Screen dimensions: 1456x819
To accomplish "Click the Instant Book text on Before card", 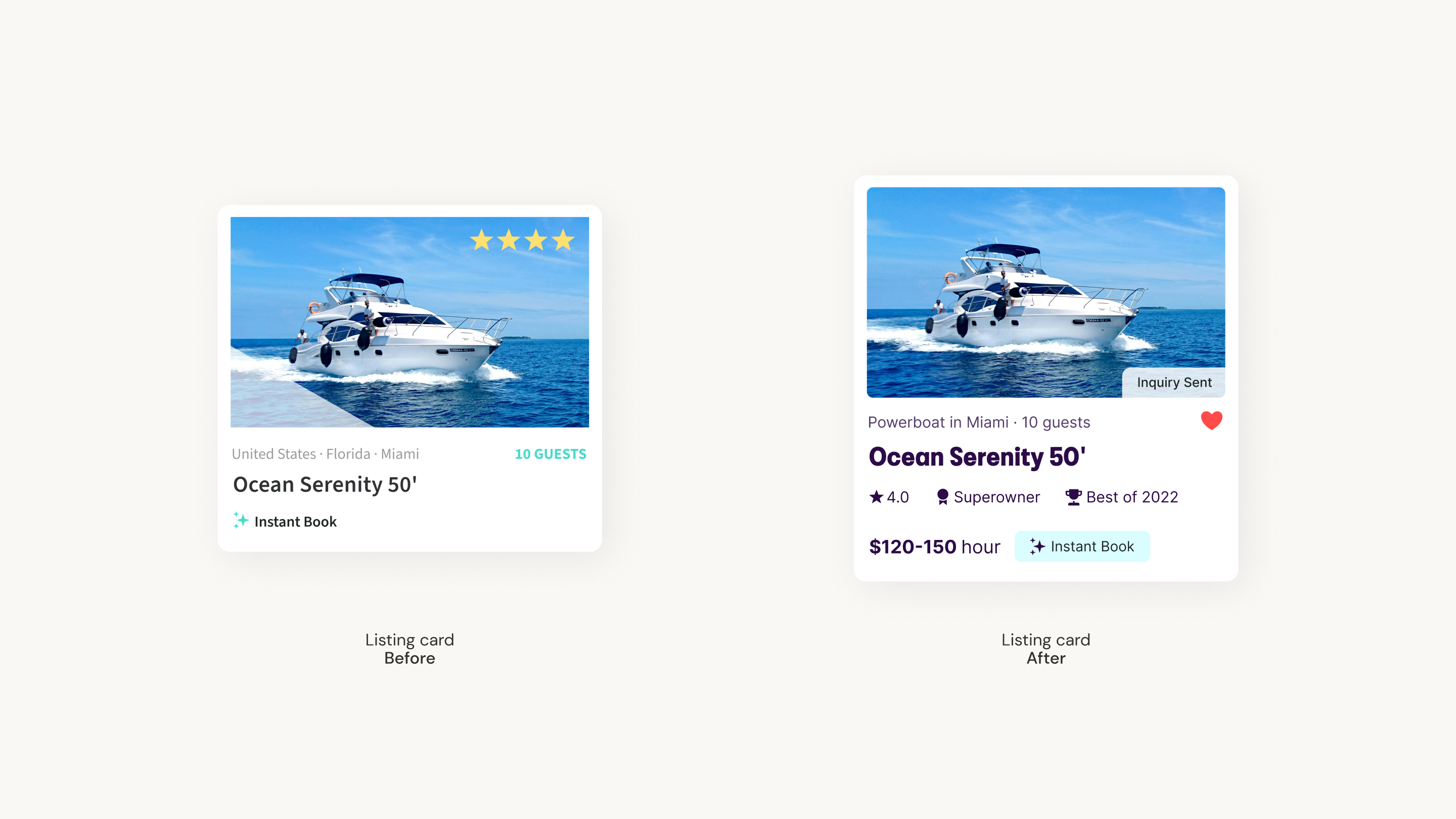I will pos(296,521).
